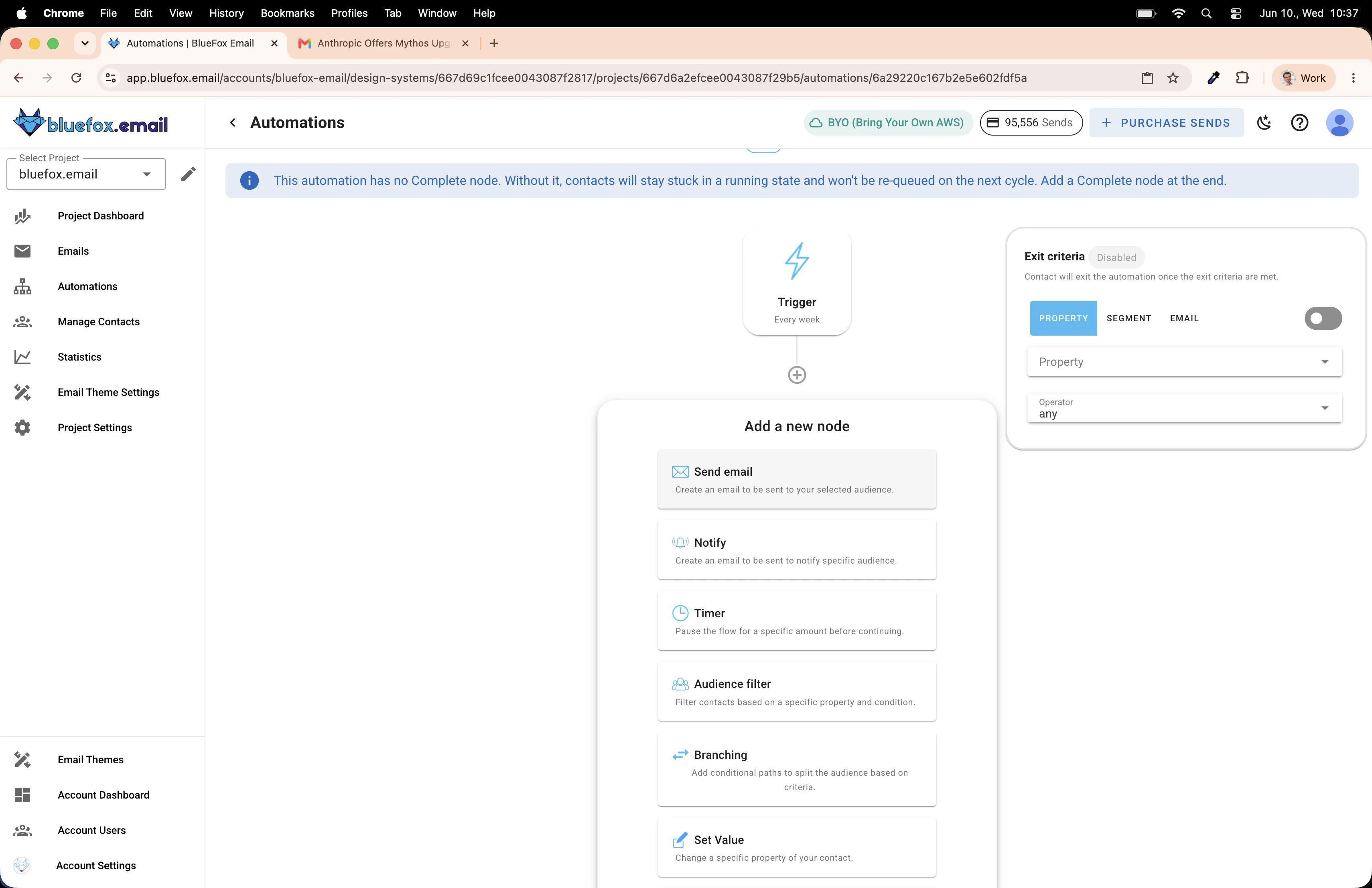Open the Emails section
Image resolution: width=1372 pixels, height=888 pixels.
point(73,251)
